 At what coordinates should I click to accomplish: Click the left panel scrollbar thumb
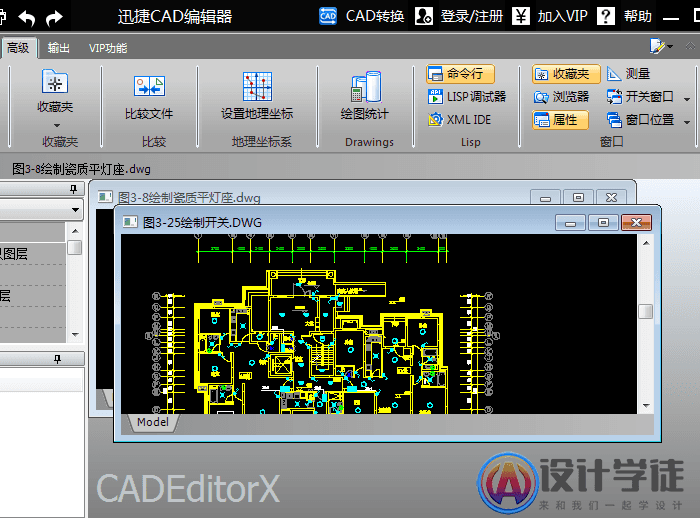(75, 247)
